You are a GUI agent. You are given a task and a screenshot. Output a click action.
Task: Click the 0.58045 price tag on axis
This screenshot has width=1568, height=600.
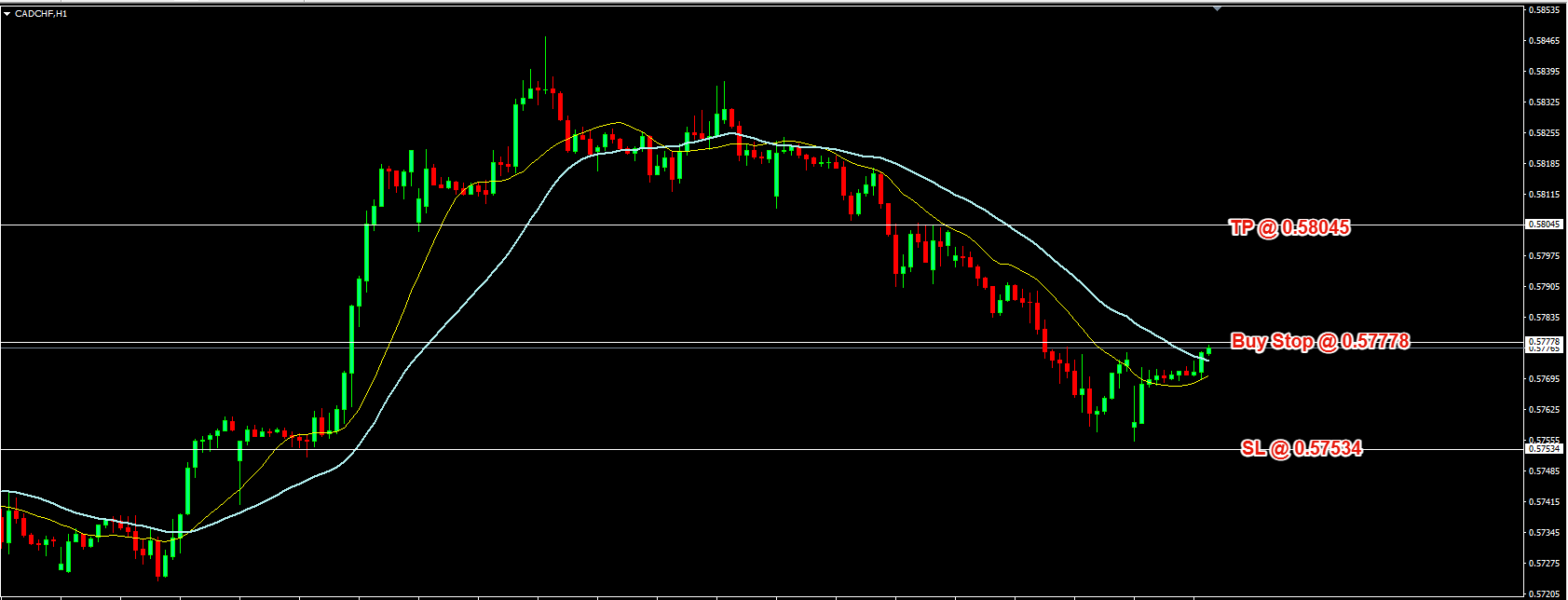pyautogui.click(x=1545, y=225)
